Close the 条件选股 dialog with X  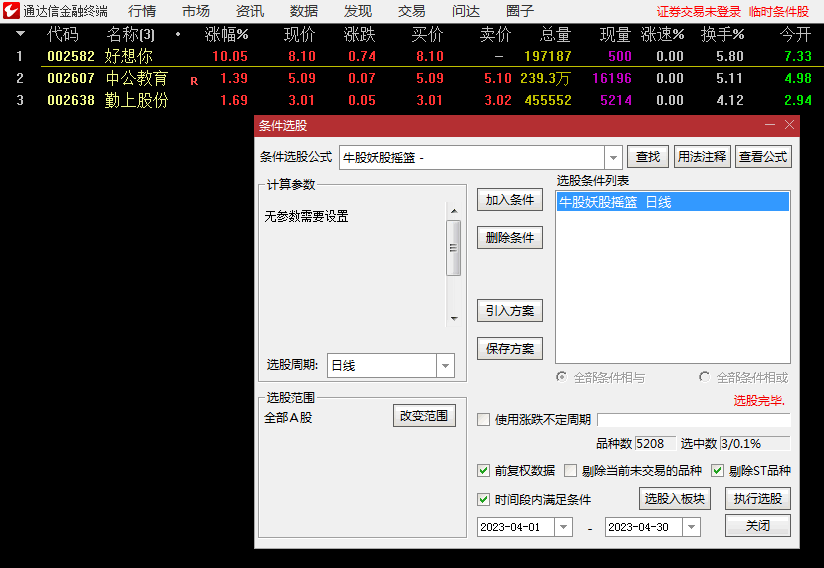click(789, 125)
